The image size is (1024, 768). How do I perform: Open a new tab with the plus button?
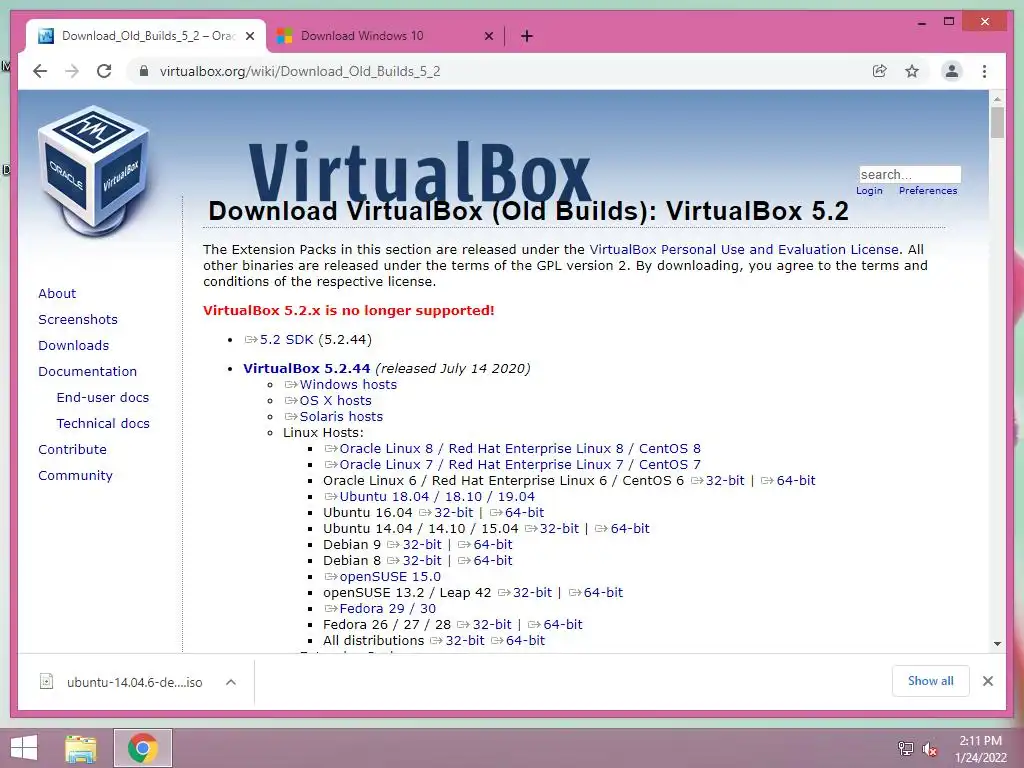tap(526, 36)
